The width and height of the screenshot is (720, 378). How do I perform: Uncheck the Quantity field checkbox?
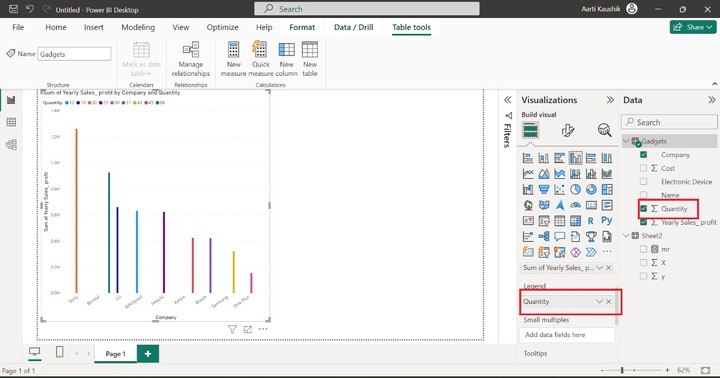pos(643,209)
